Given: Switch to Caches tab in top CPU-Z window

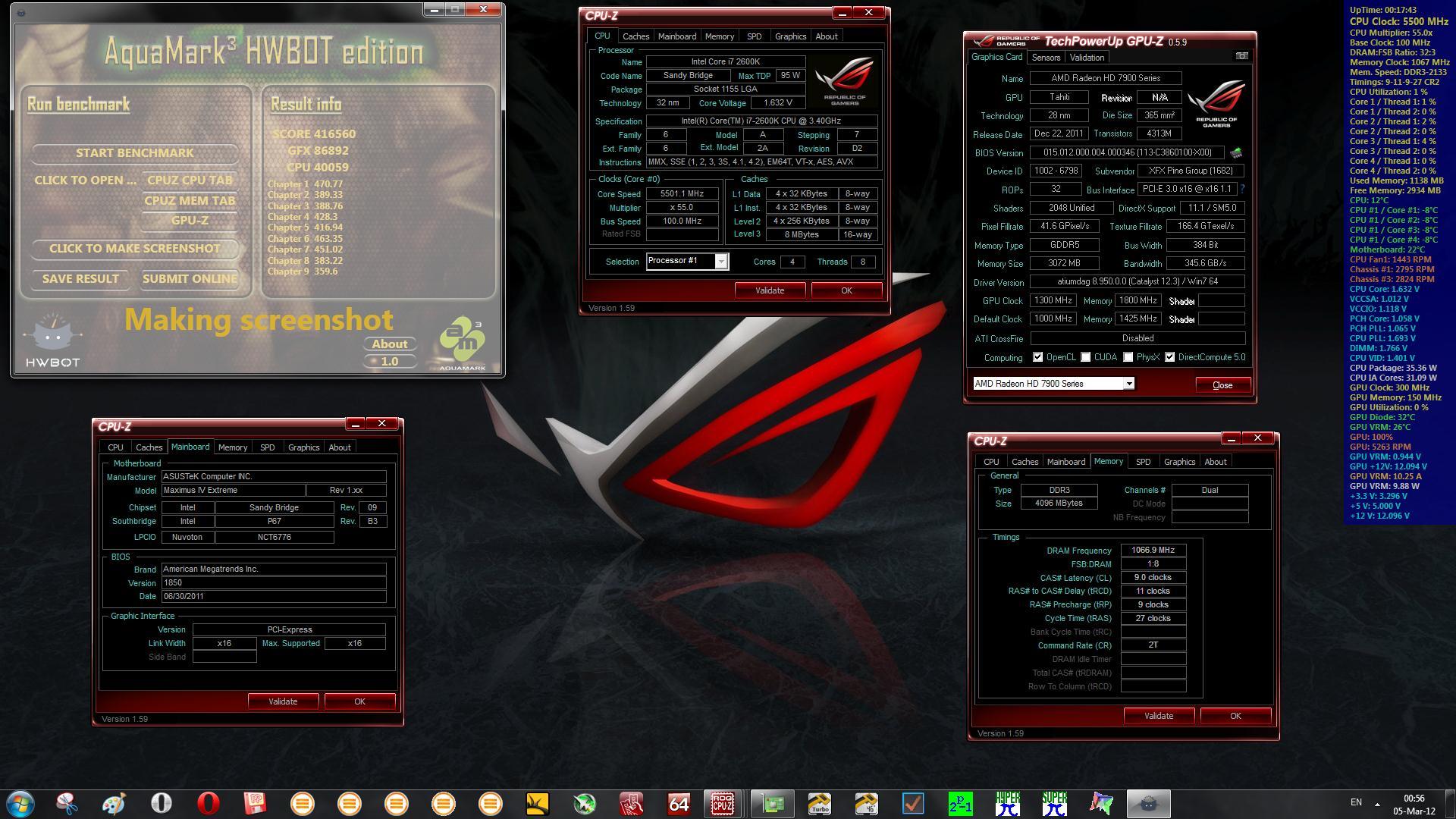Looking at the screenshot, I should [635, 36].
